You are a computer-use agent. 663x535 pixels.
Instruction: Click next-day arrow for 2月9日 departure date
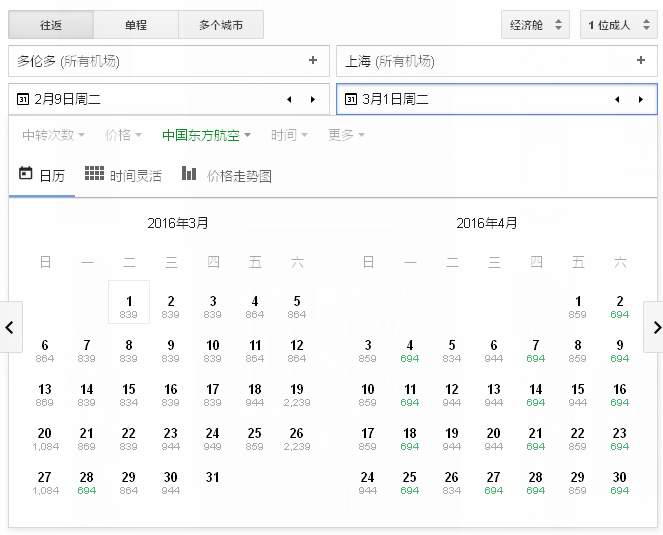click(x=312, y=99)
